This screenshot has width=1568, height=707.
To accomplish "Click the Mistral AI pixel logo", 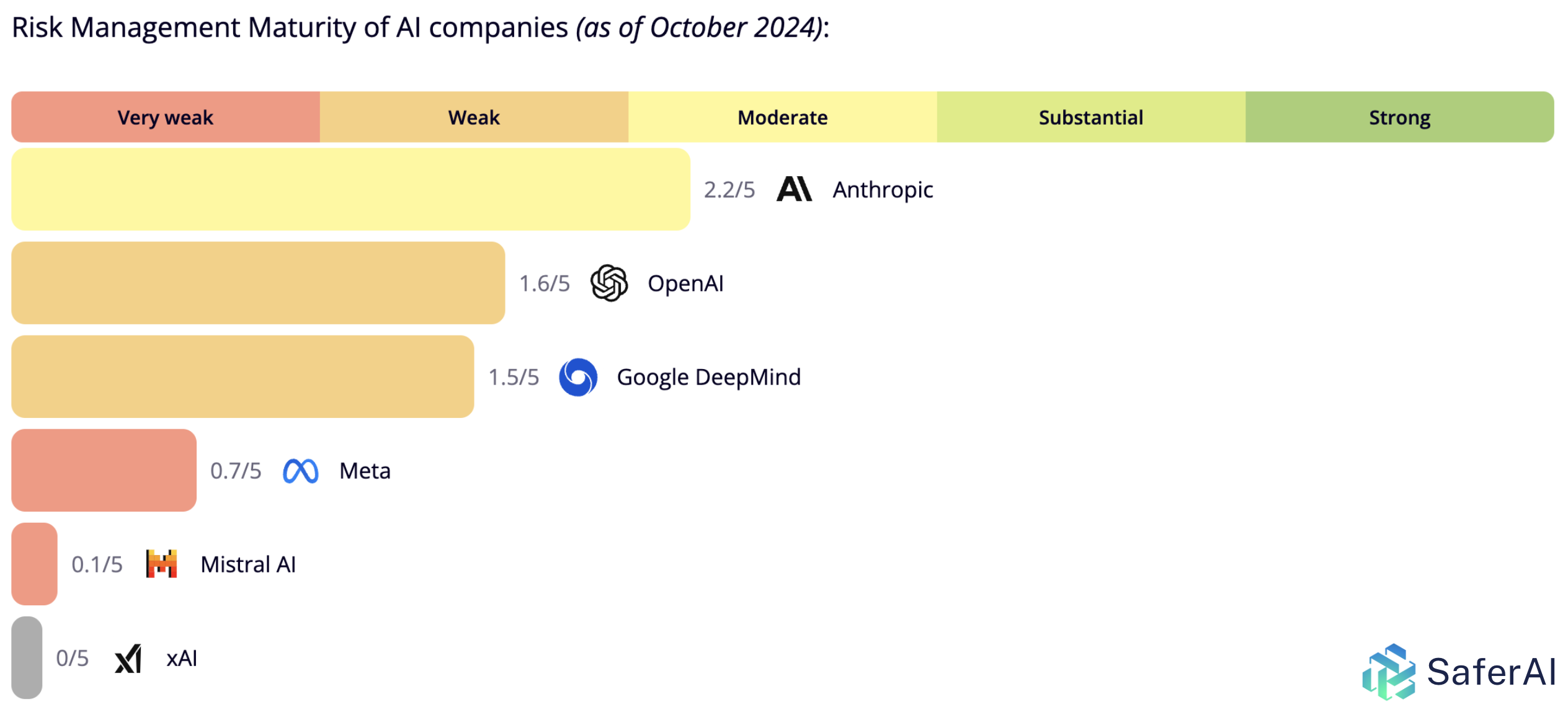I will [x=161, y=564].
